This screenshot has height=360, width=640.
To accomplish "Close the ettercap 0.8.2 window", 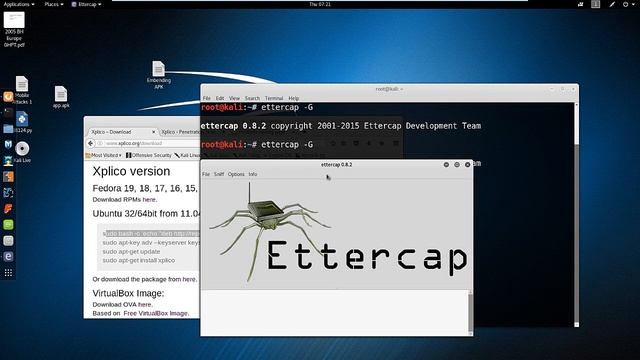I will coord(467,164).
